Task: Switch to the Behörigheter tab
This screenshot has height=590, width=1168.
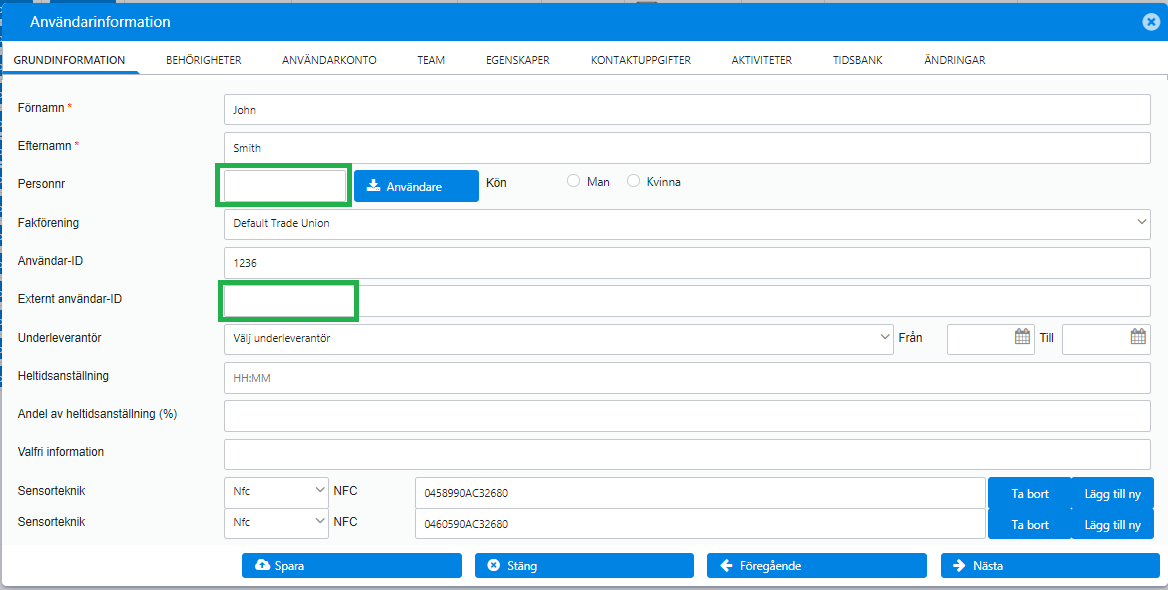Action: [203, 60]
